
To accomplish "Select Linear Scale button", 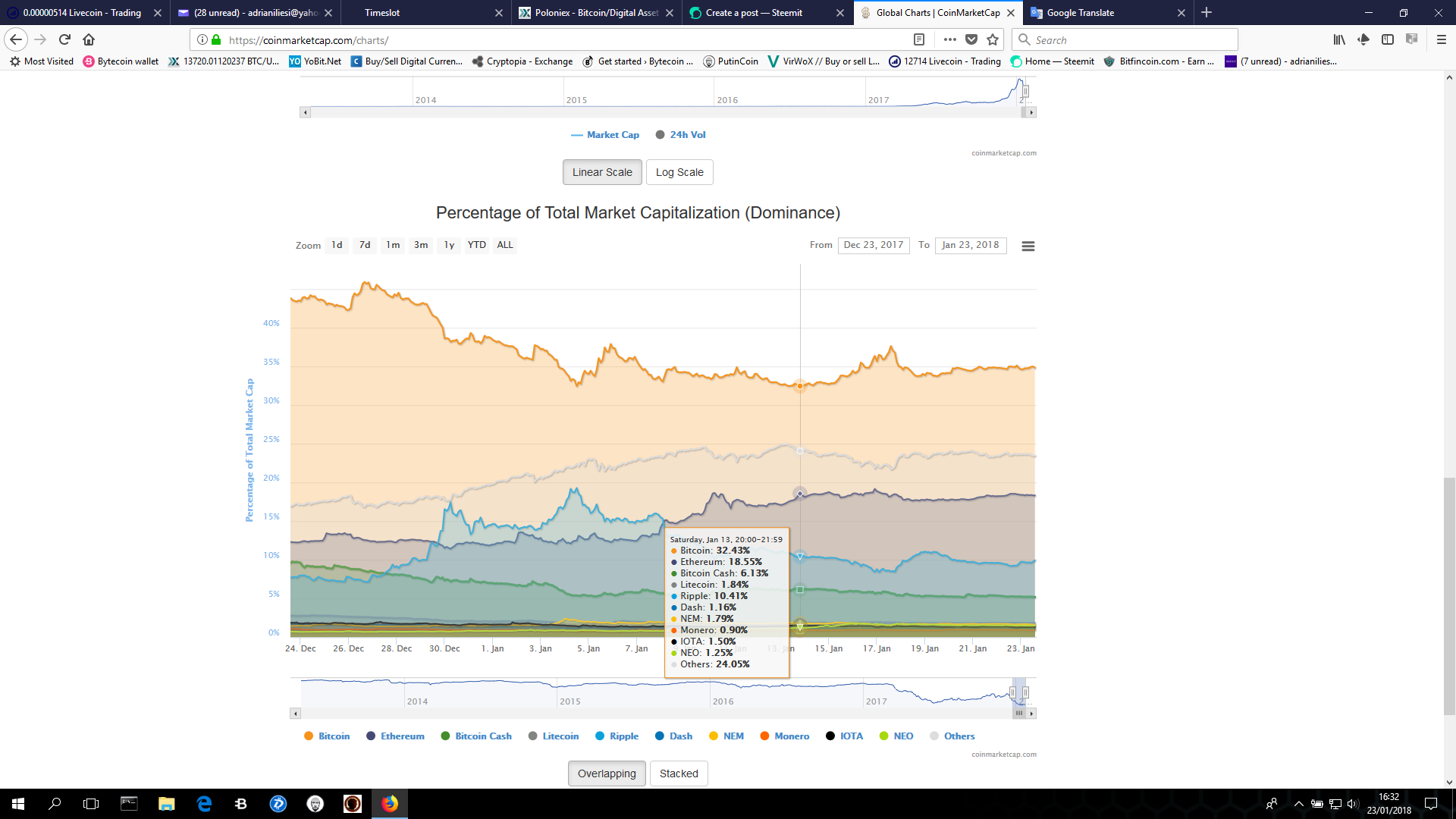I will (602, 172).
